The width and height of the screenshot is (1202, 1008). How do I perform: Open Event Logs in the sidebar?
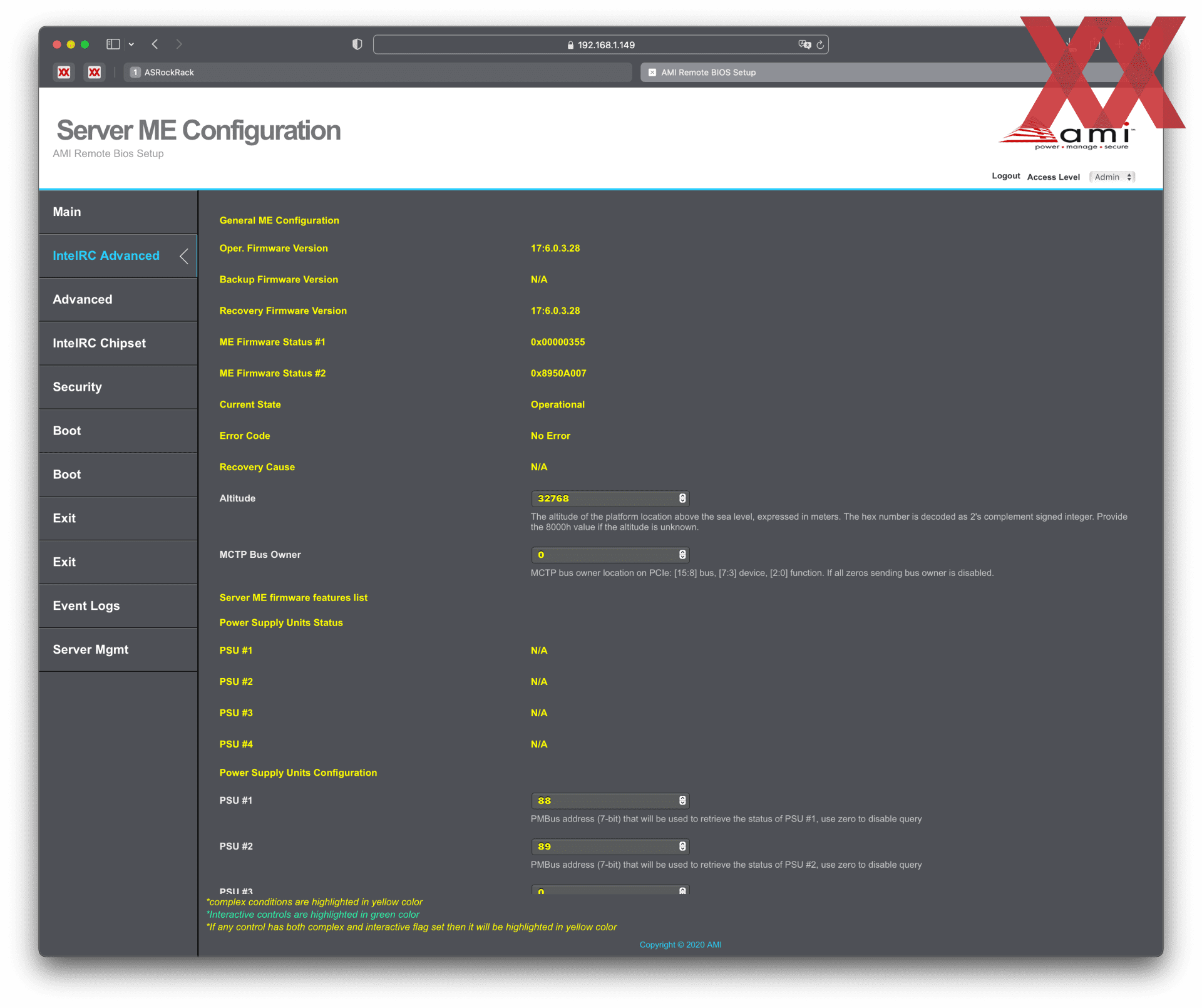(118, 606)
